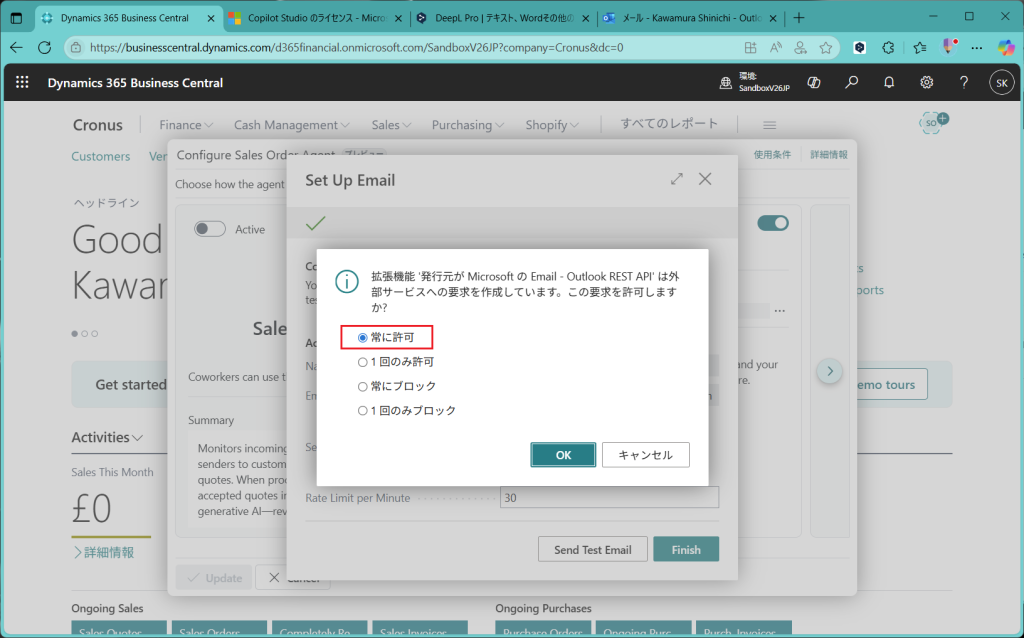Expand the Shopify menu

[552, 125]
